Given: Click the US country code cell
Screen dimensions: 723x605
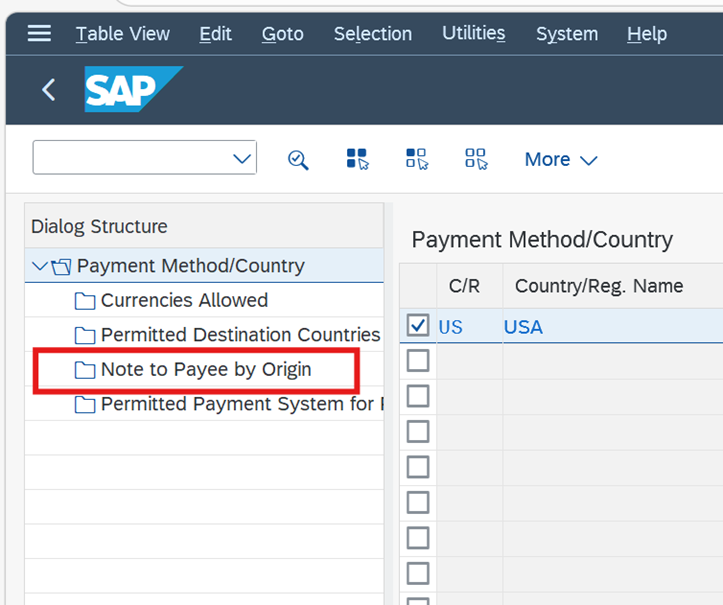Looking at the screenshot, I should click(x=469, y=326).
